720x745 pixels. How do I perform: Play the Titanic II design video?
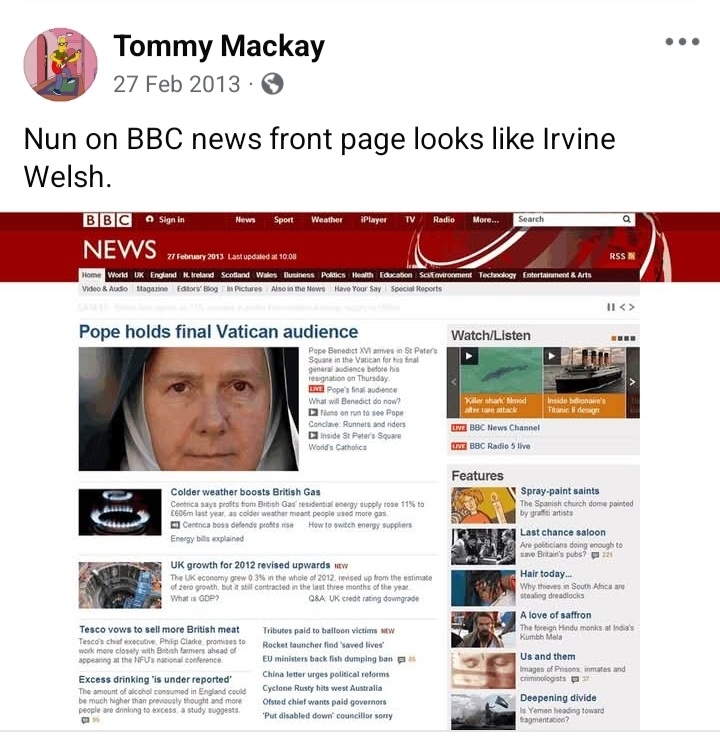(x=552, y=356)
